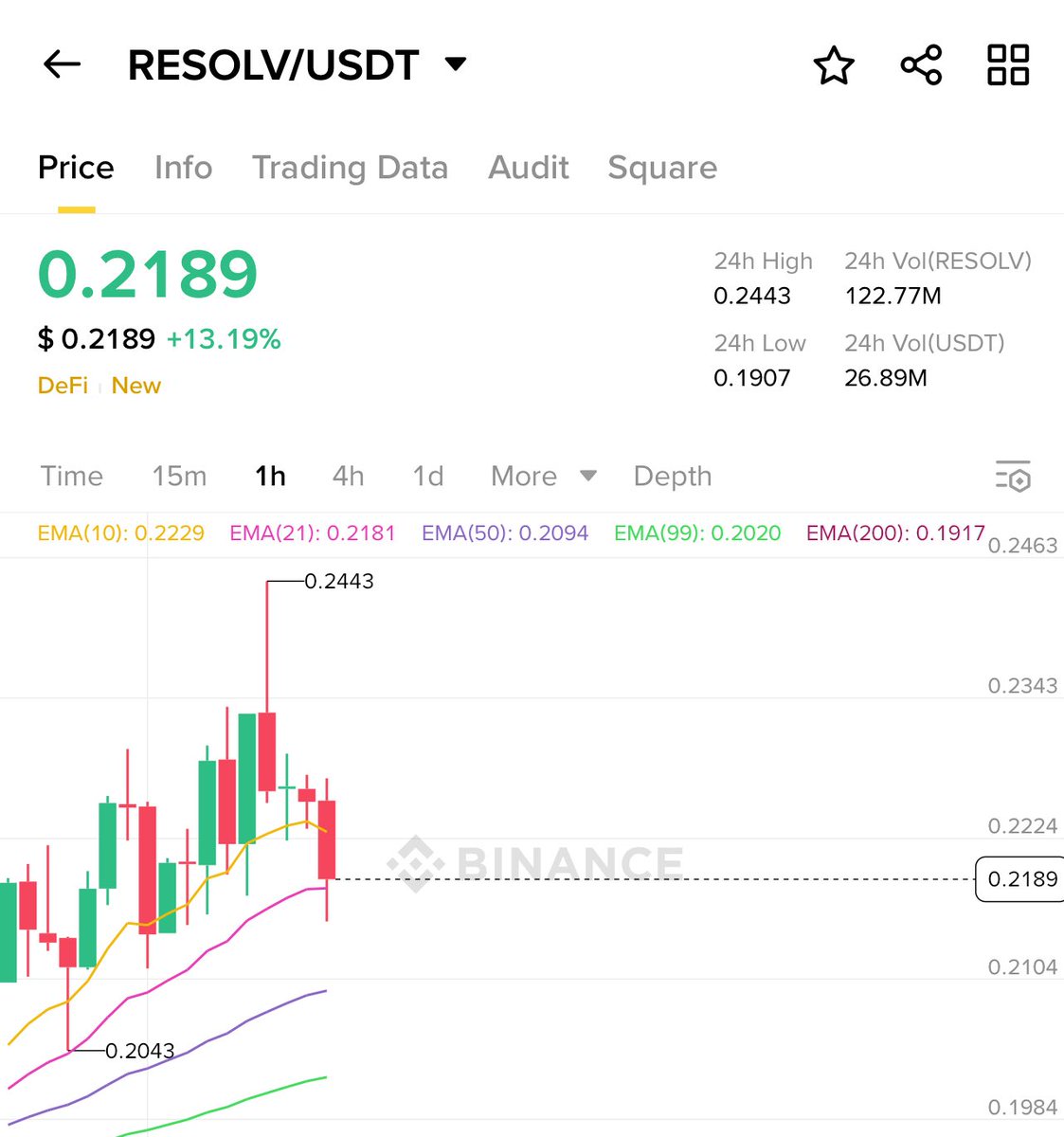Image resolution: width=1064 pixels, height=1137 pixels.
Task: Tap the 0.2443 high label on chart
Action: click(x=339, y=581)
